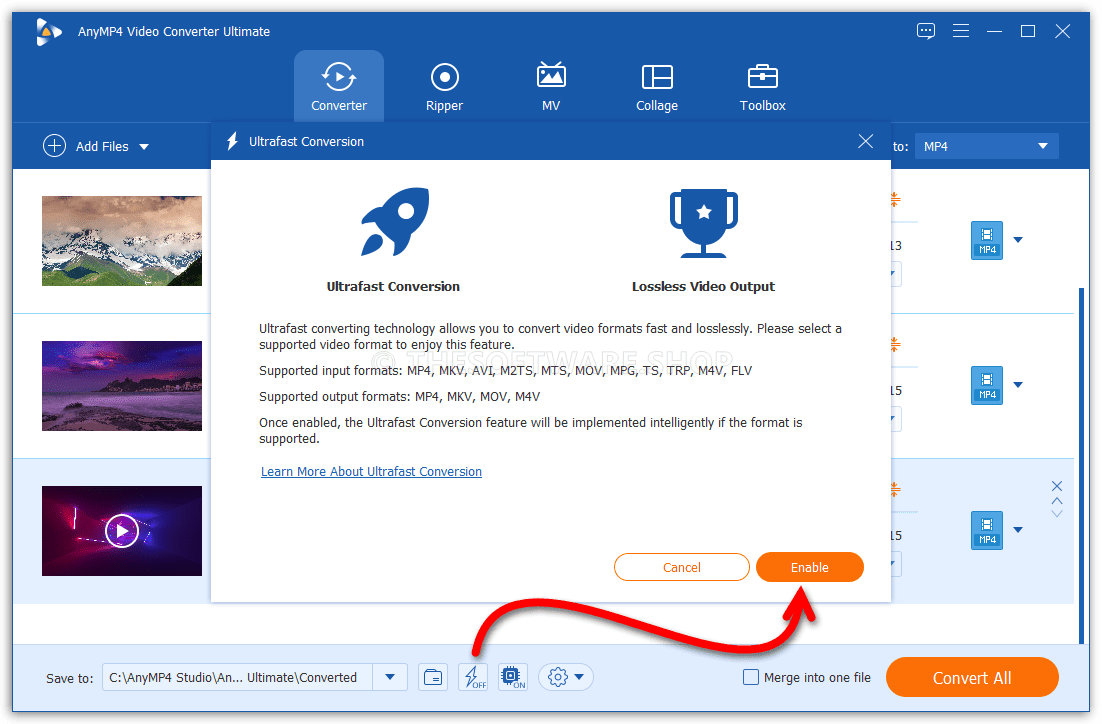Image resolution: width=1102 pixels, height=724 pixels.
Task: Toggle the Ultrafast Conversion OFF lightning icon
Action: 473,678
